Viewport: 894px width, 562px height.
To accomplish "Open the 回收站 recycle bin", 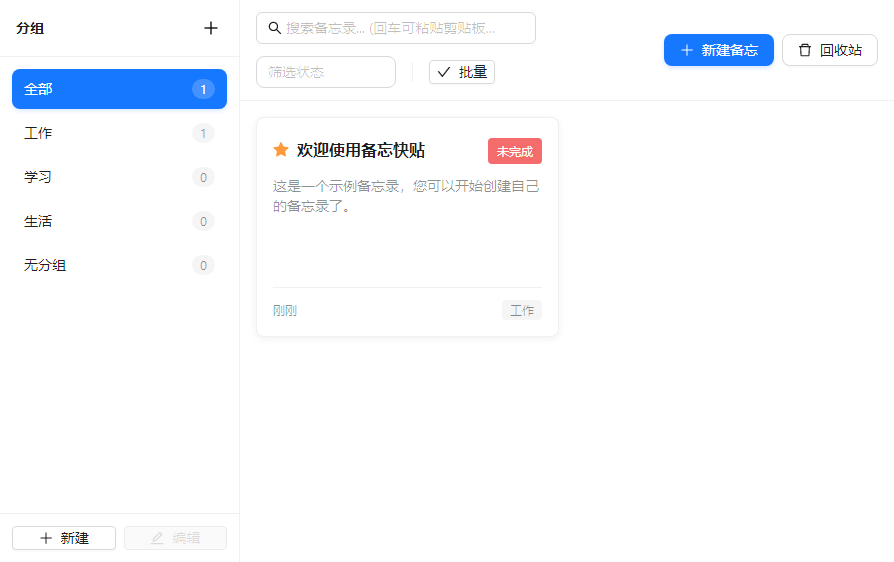I will [830, 50].
